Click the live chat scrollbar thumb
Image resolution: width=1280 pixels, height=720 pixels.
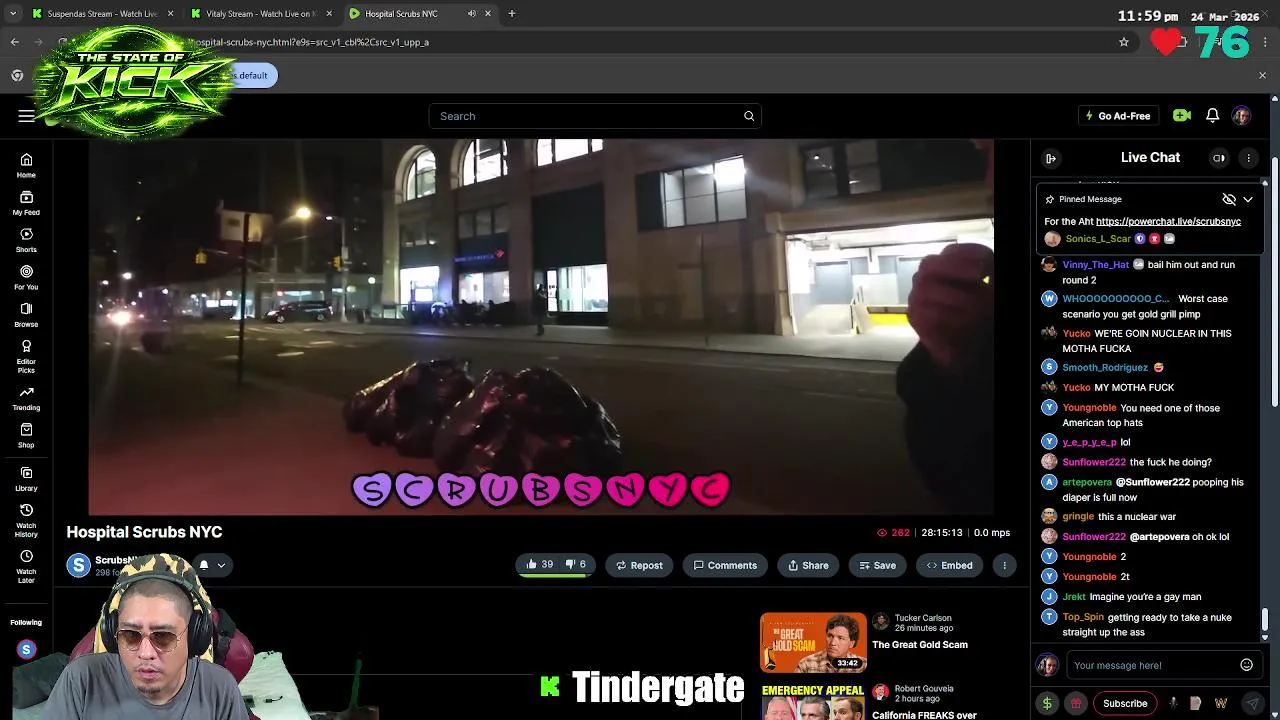tap(1265, 621)
